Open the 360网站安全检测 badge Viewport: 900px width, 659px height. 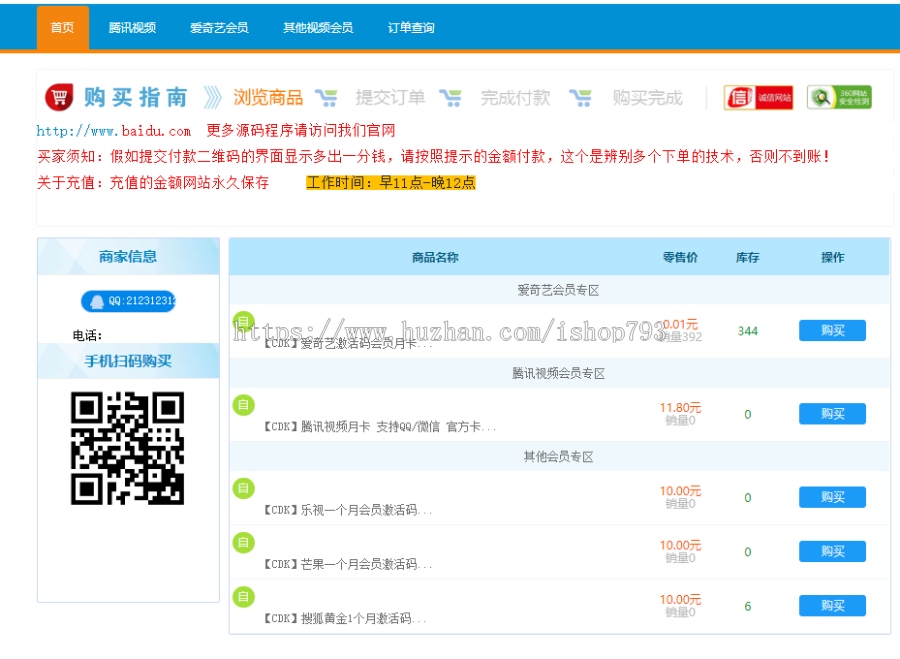(x=840, y=97)
